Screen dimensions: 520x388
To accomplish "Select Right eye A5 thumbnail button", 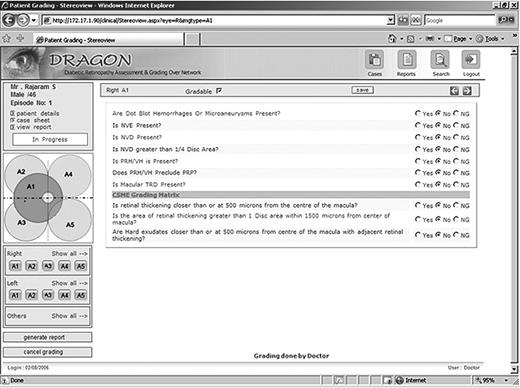I will coord(81,266).
